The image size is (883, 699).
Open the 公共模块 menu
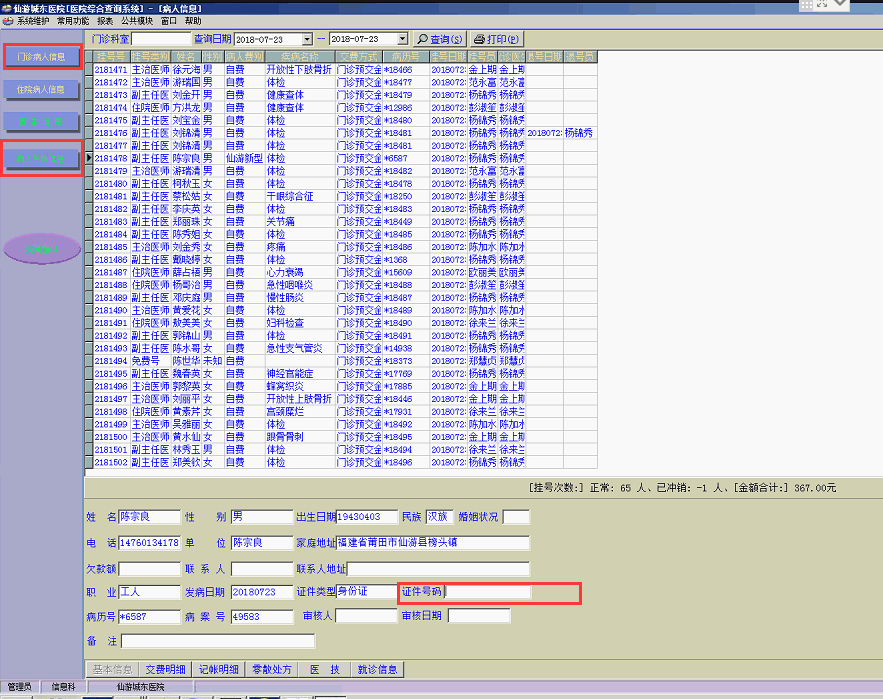pyautogui.click(x=137, y=21)
